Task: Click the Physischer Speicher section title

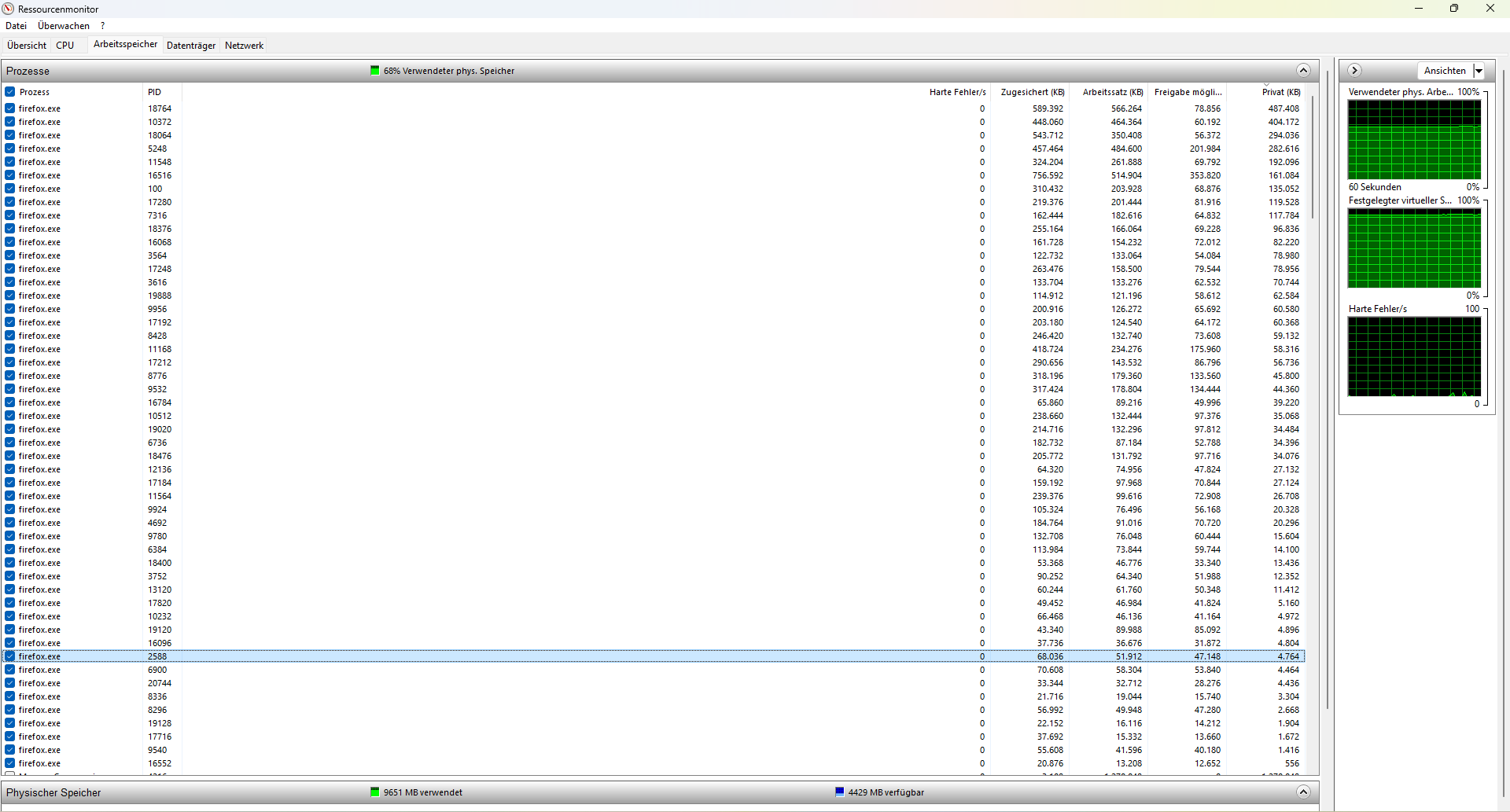Action: pos(53,792)
